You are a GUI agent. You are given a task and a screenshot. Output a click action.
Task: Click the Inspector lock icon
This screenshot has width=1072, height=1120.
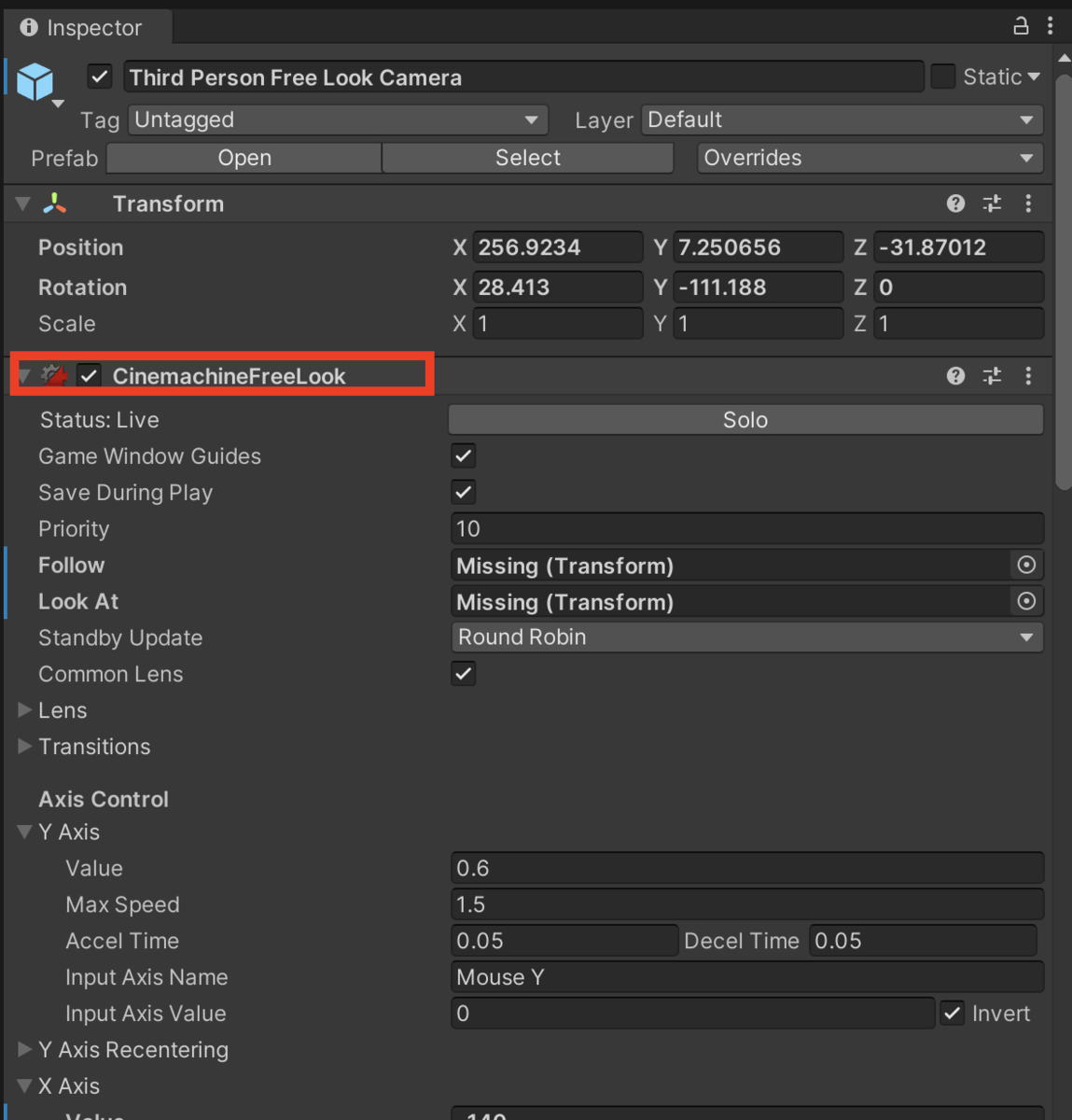click(x=1021, y=26)
